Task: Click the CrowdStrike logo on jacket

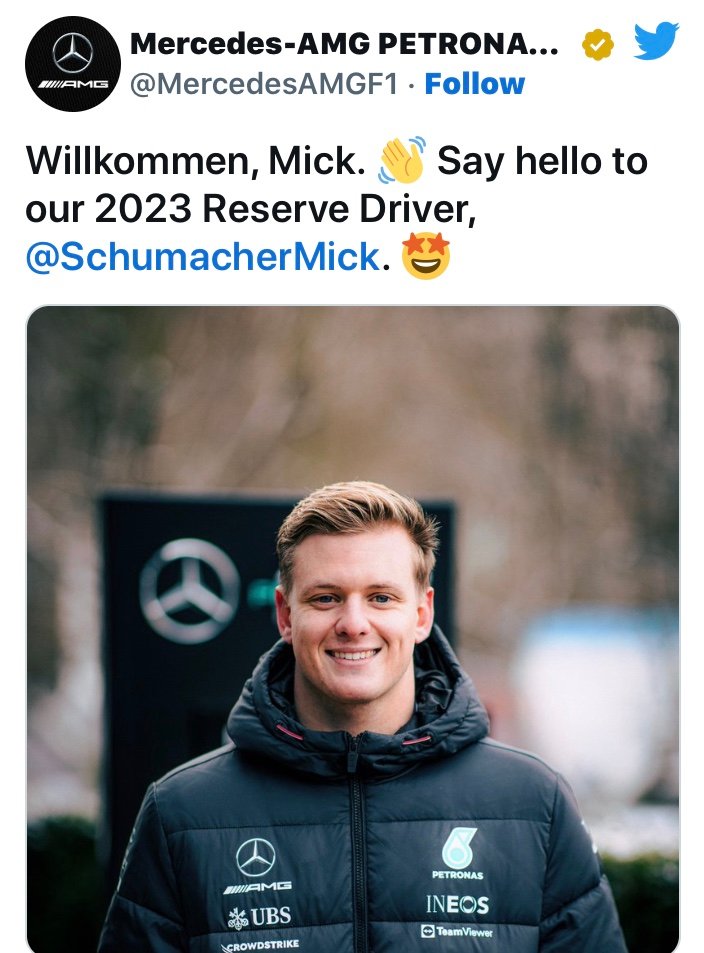Action: (x=260, y=945)
